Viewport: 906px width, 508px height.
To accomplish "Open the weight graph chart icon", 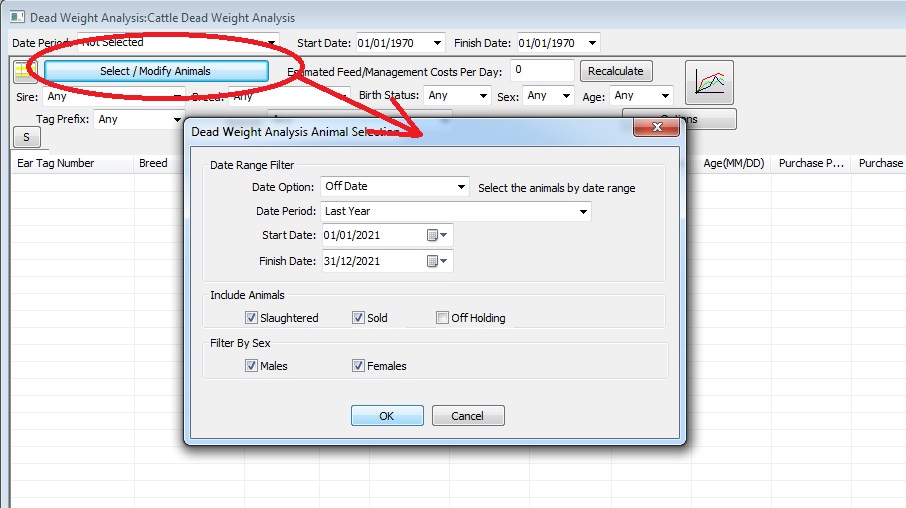I will click(x=709, y=83).
